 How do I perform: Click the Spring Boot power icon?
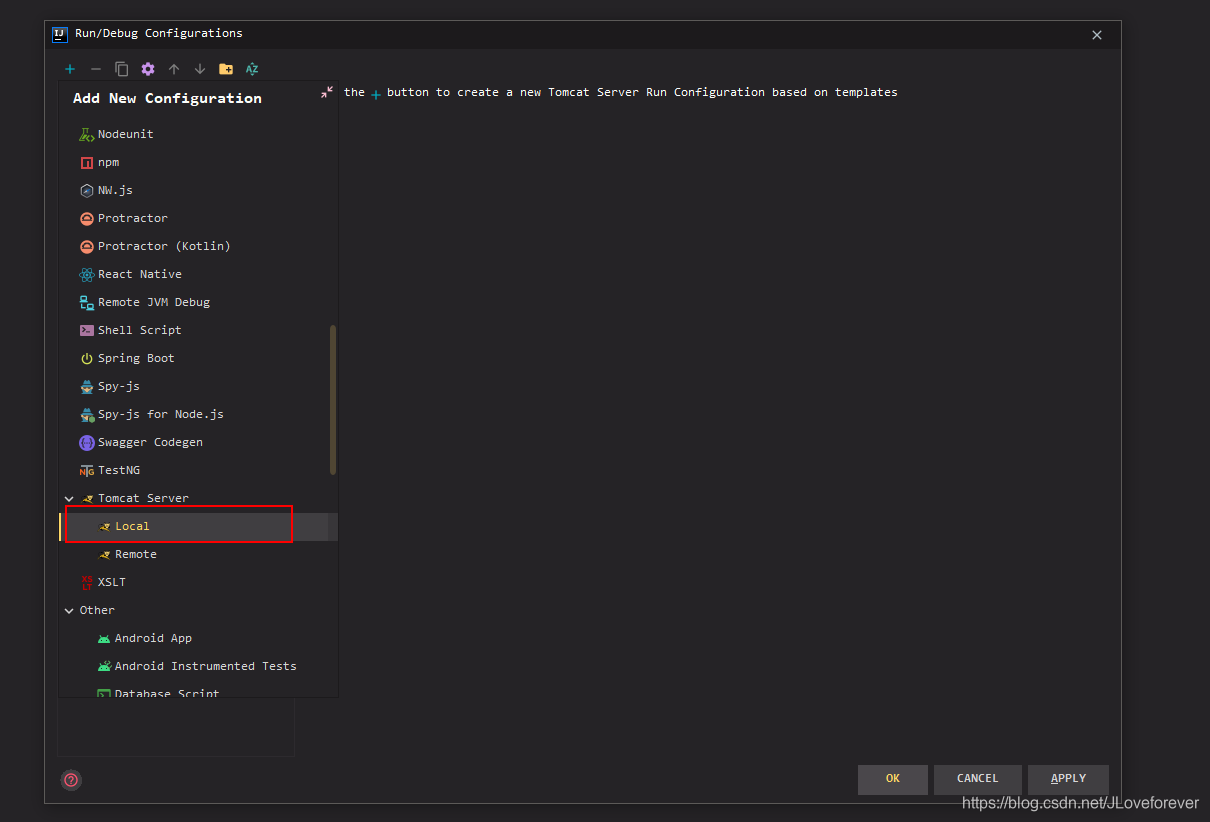pos(87,358)
